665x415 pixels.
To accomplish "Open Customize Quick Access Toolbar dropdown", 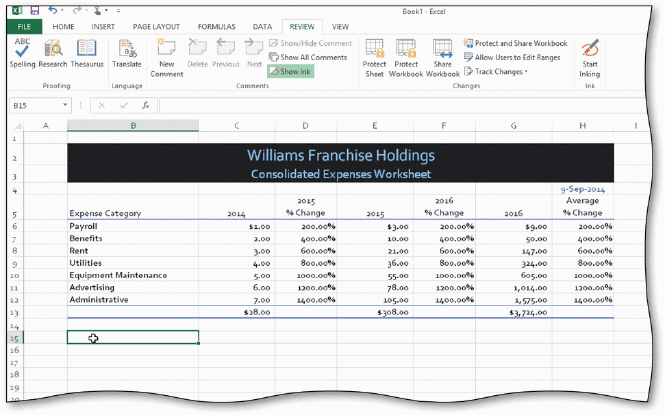I will click(118, 11).
